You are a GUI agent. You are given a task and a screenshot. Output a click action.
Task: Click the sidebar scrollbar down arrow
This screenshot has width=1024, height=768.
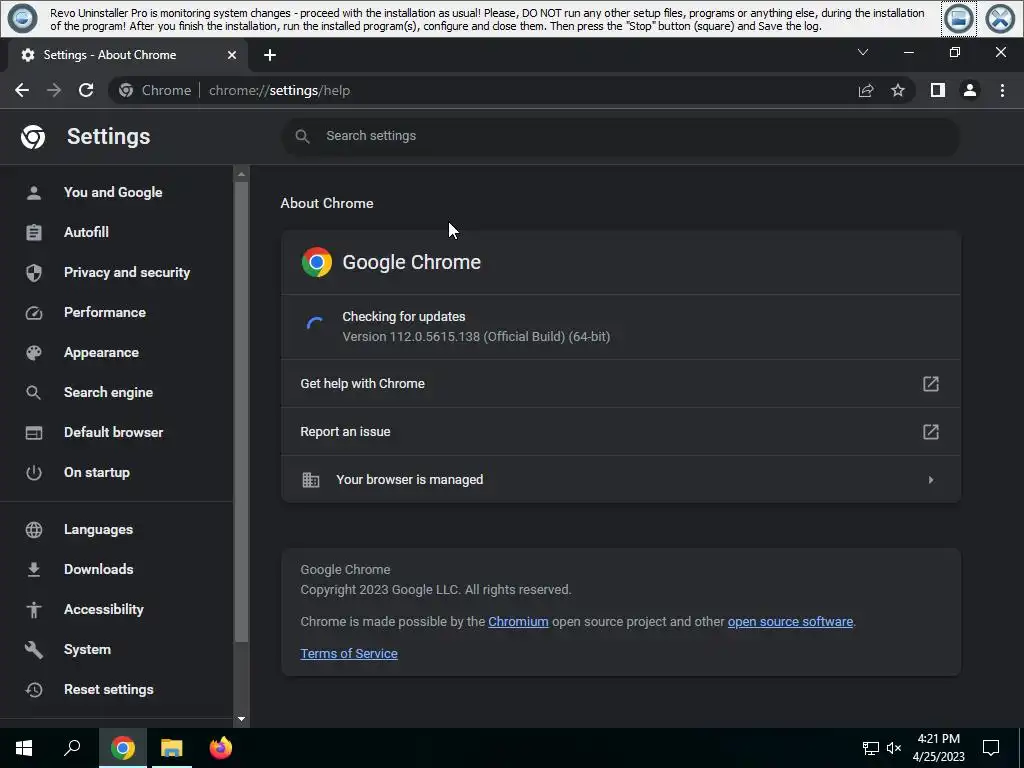241,719
